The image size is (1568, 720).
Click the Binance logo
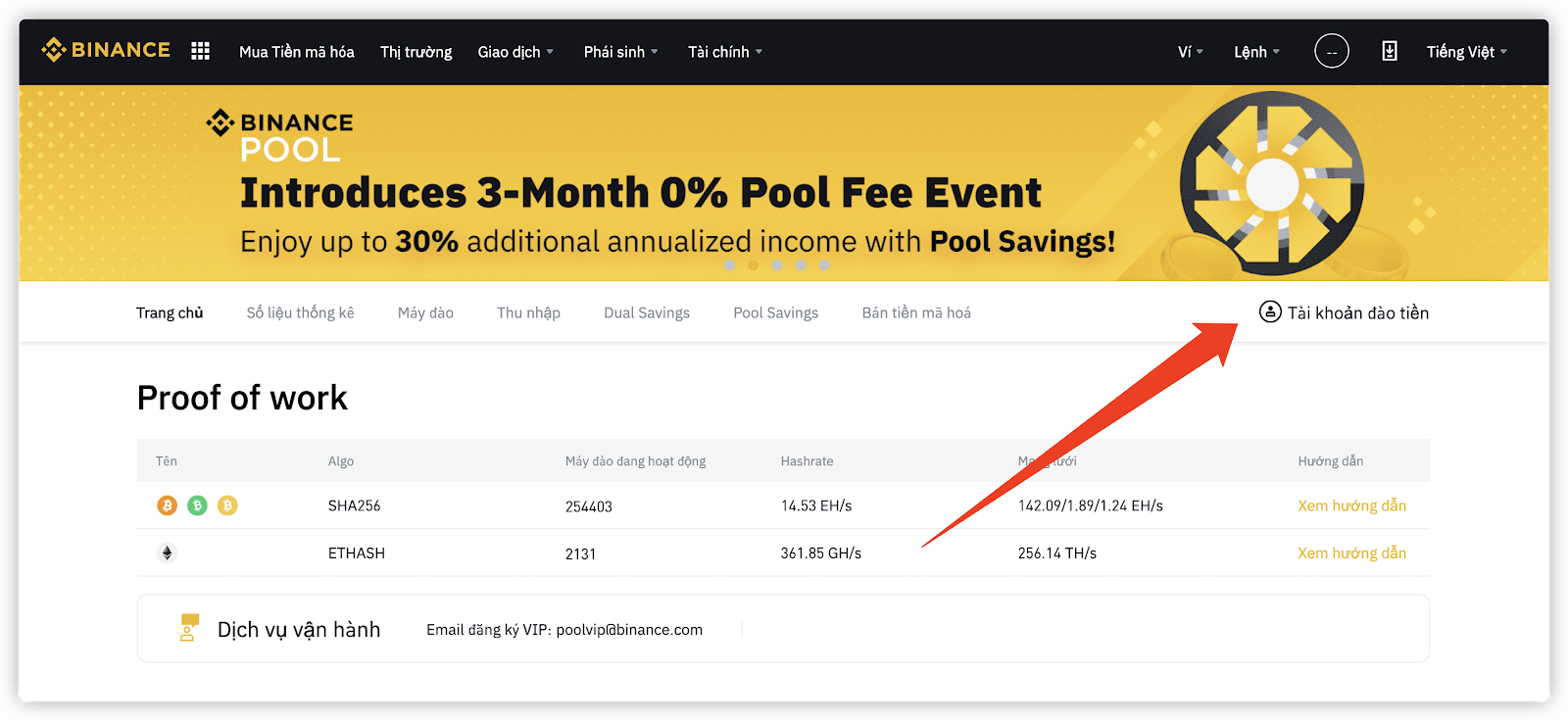coord(106,50)
